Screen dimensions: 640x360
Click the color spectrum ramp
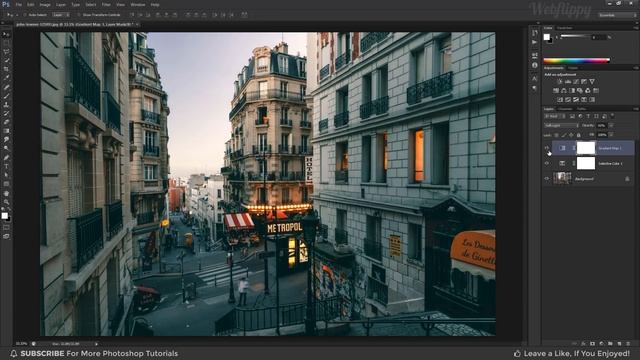[x=577, y=60]
